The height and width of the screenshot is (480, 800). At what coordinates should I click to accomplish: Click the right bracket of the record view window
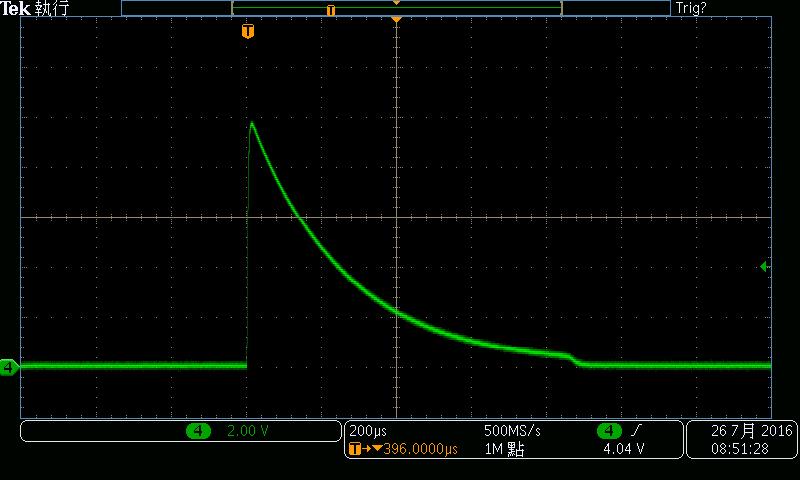click(x=562, y=8)
